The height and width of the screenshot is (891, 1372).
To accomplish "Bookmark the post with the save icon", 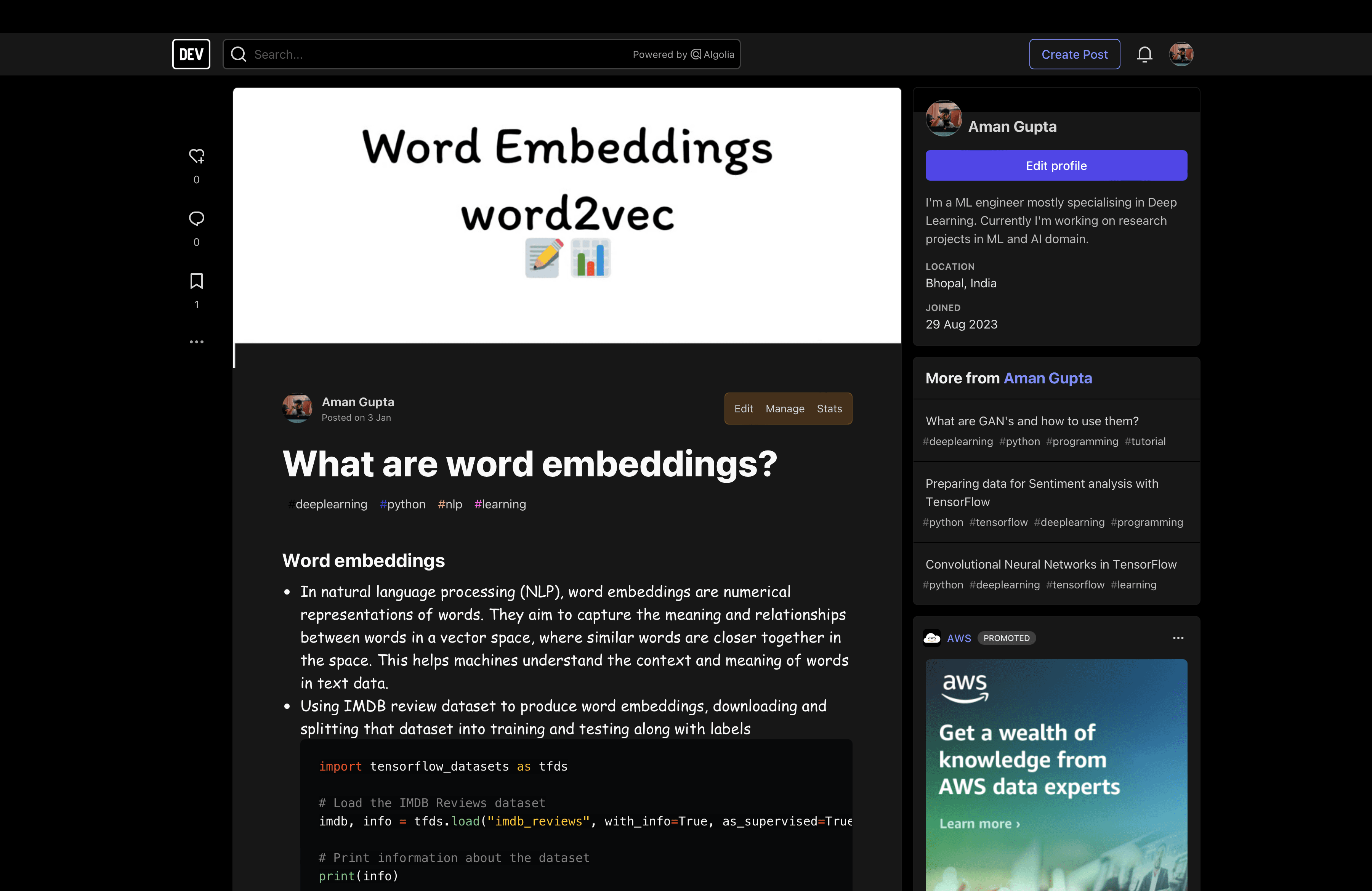I will (197, 281).
